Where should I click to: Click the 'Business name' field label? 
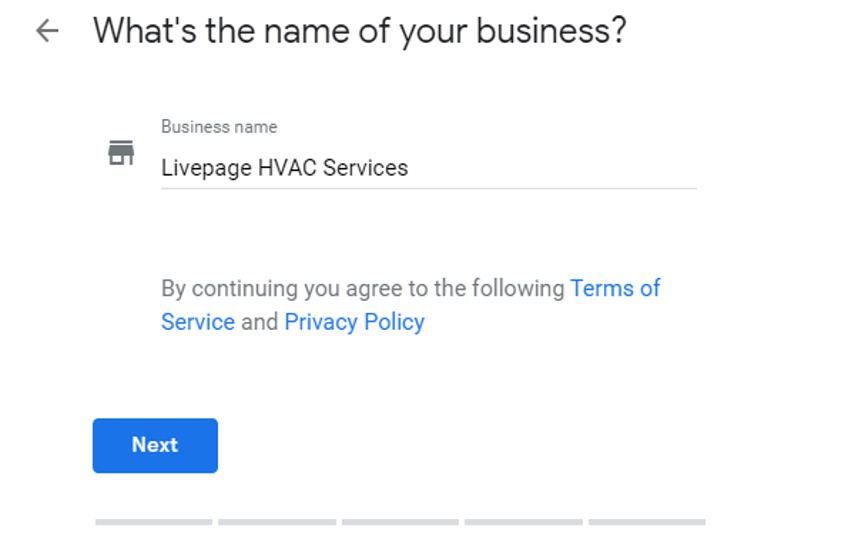[219, 127]
